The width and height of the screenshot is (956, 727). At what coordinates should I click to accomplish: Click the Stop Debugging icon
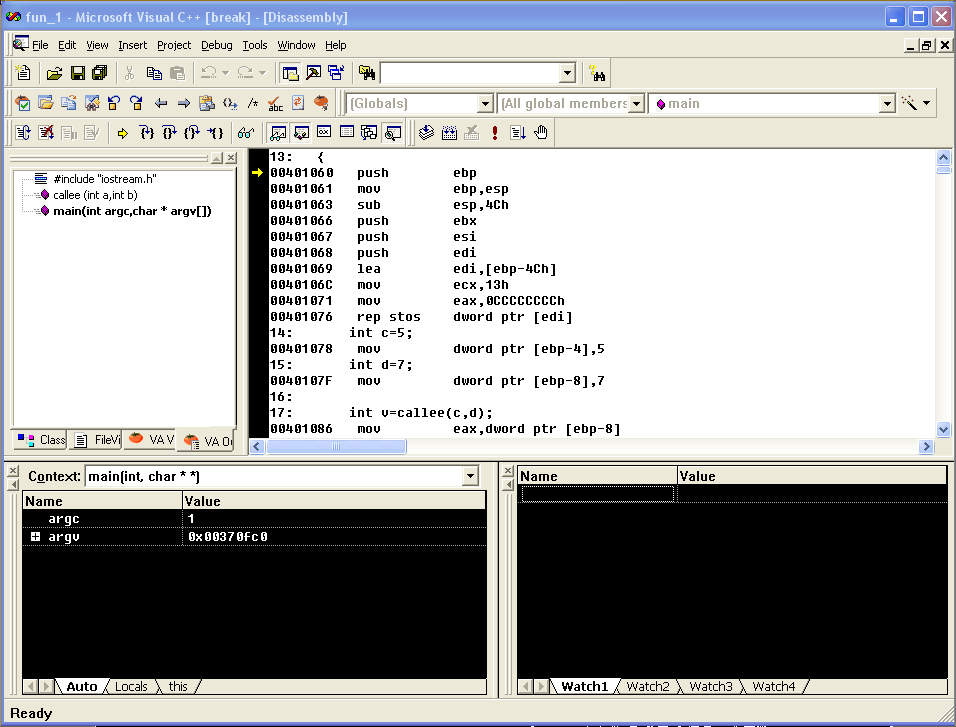tap(45, 133)
